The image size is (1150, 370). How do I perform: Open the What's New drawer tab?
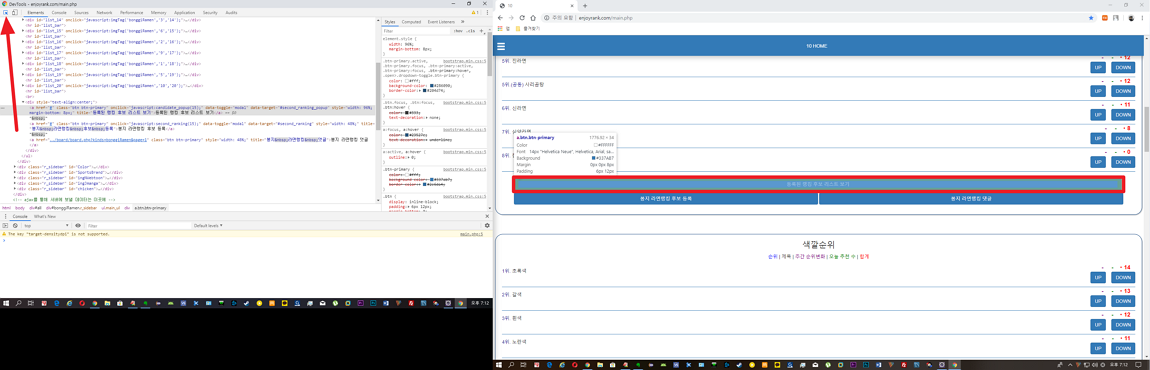[44, 217]
